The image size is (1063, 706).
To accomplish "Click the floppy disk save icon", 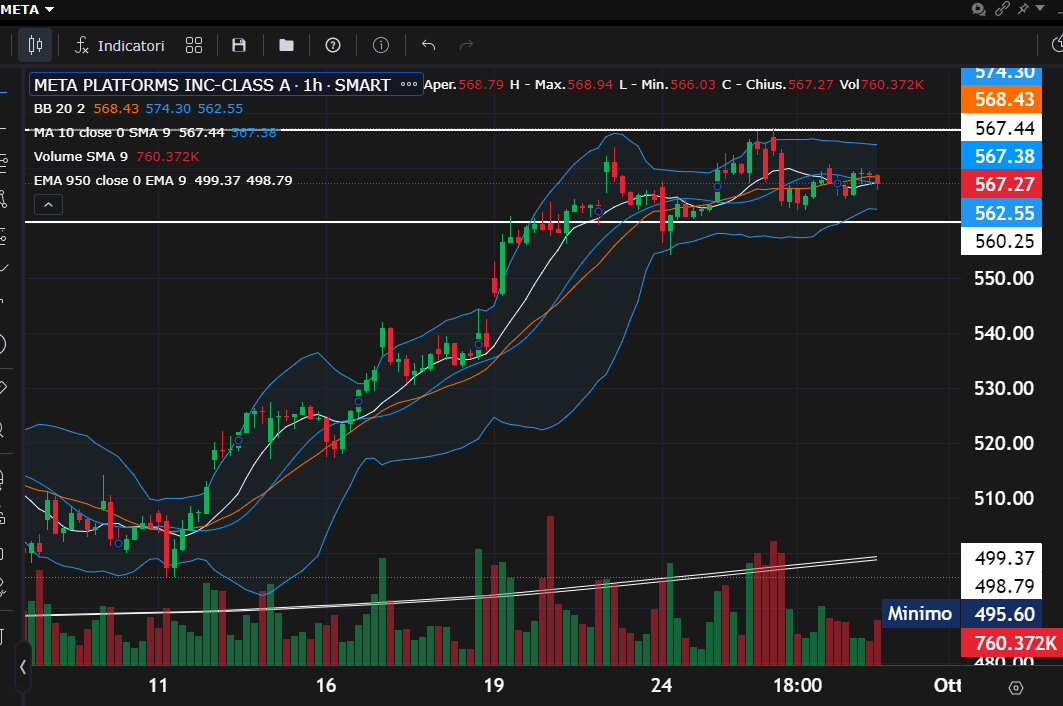I will (239, 45).
